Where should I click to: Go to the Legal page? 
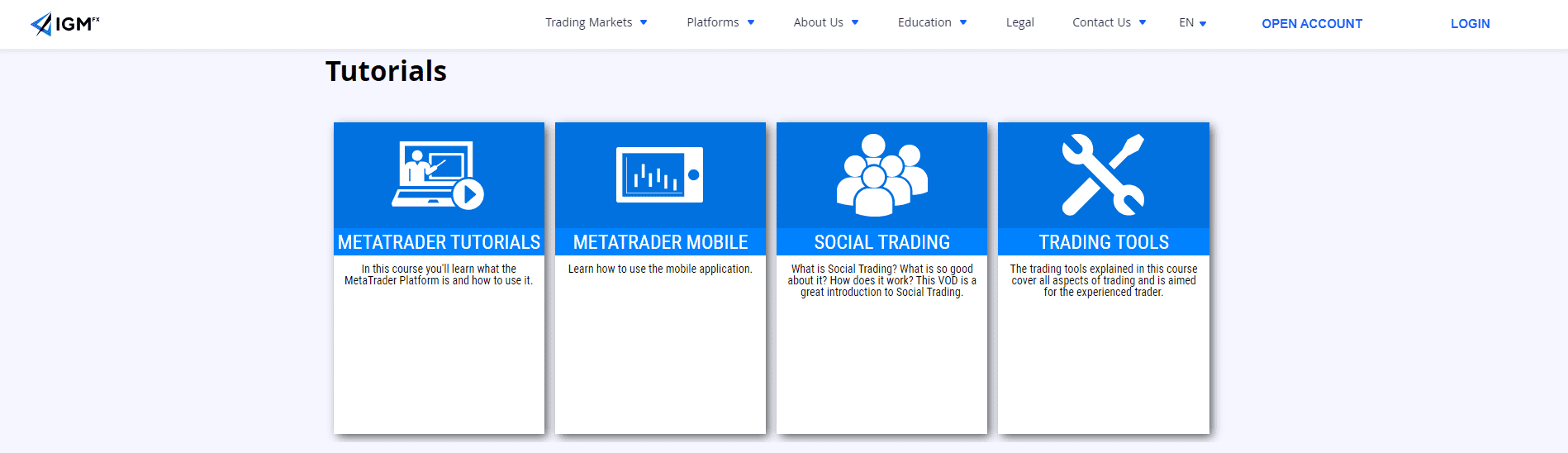pyautogui.click(x=1019, y=22)
